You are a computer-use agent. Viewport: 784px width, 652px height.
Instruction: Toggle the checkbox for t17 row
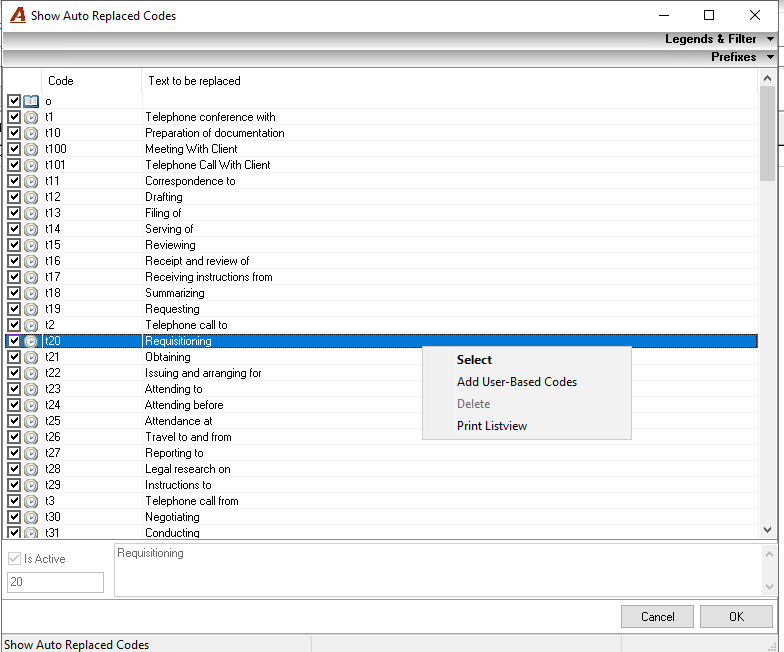coord(14,277)
